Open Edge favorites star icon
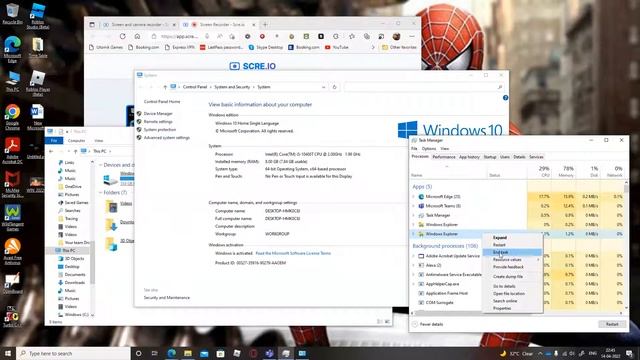Viewport: 640px width, 360px height. tap(352, 36)
